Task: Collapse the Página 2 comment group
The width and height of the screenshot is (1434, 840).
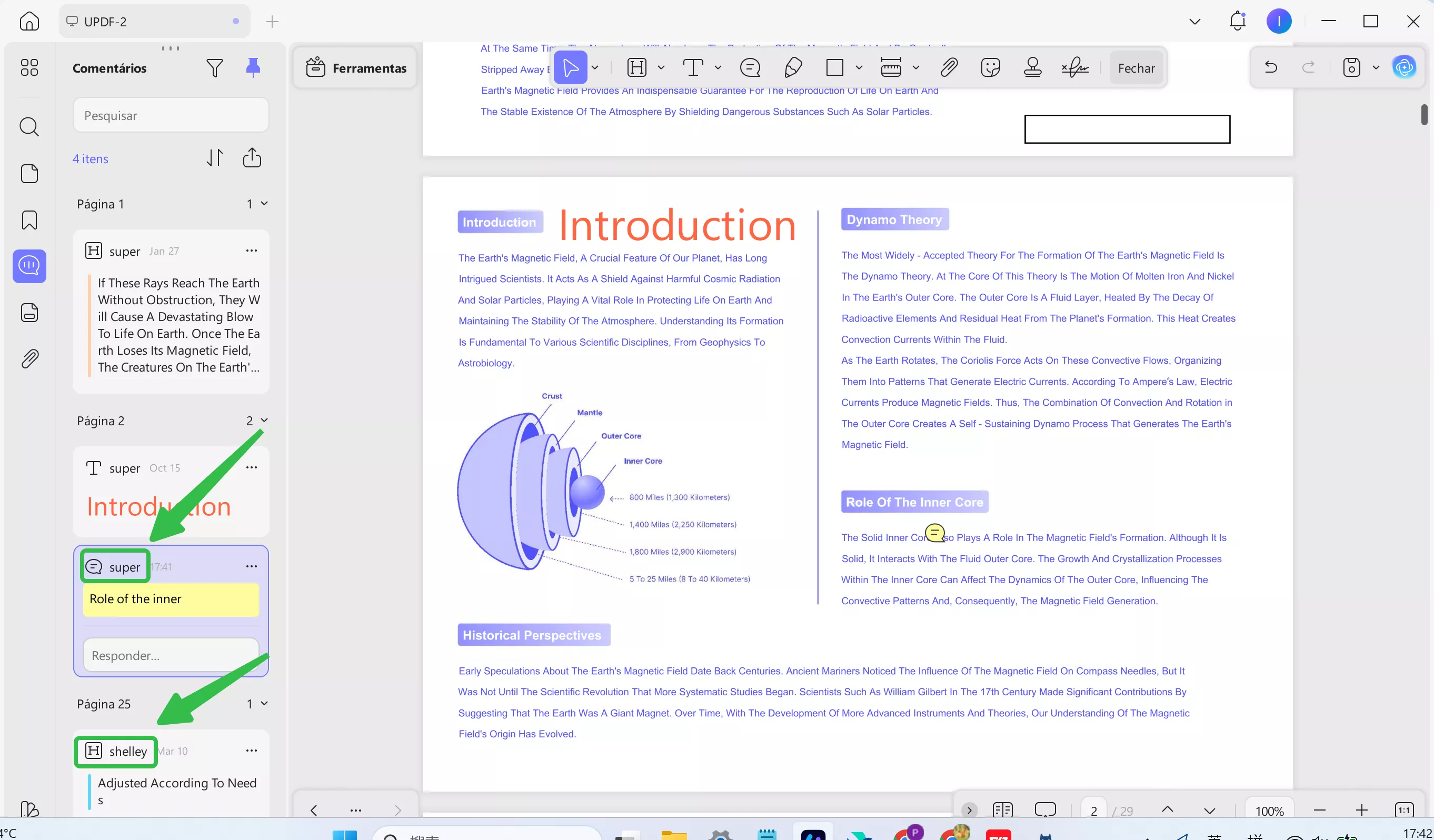Action: point(265,420)
